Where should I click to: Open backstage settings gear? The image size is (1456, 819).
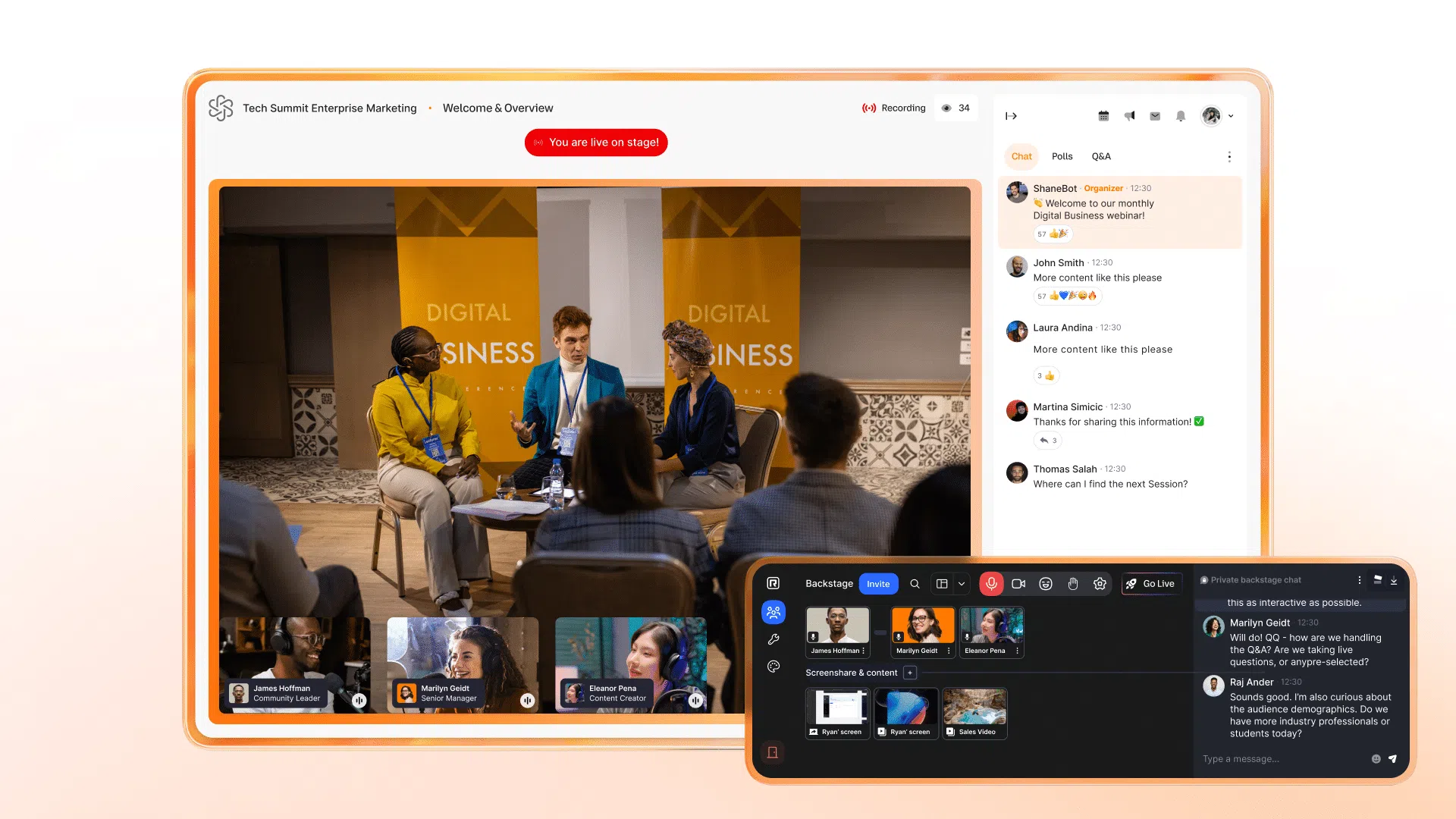pos(1100,583)
